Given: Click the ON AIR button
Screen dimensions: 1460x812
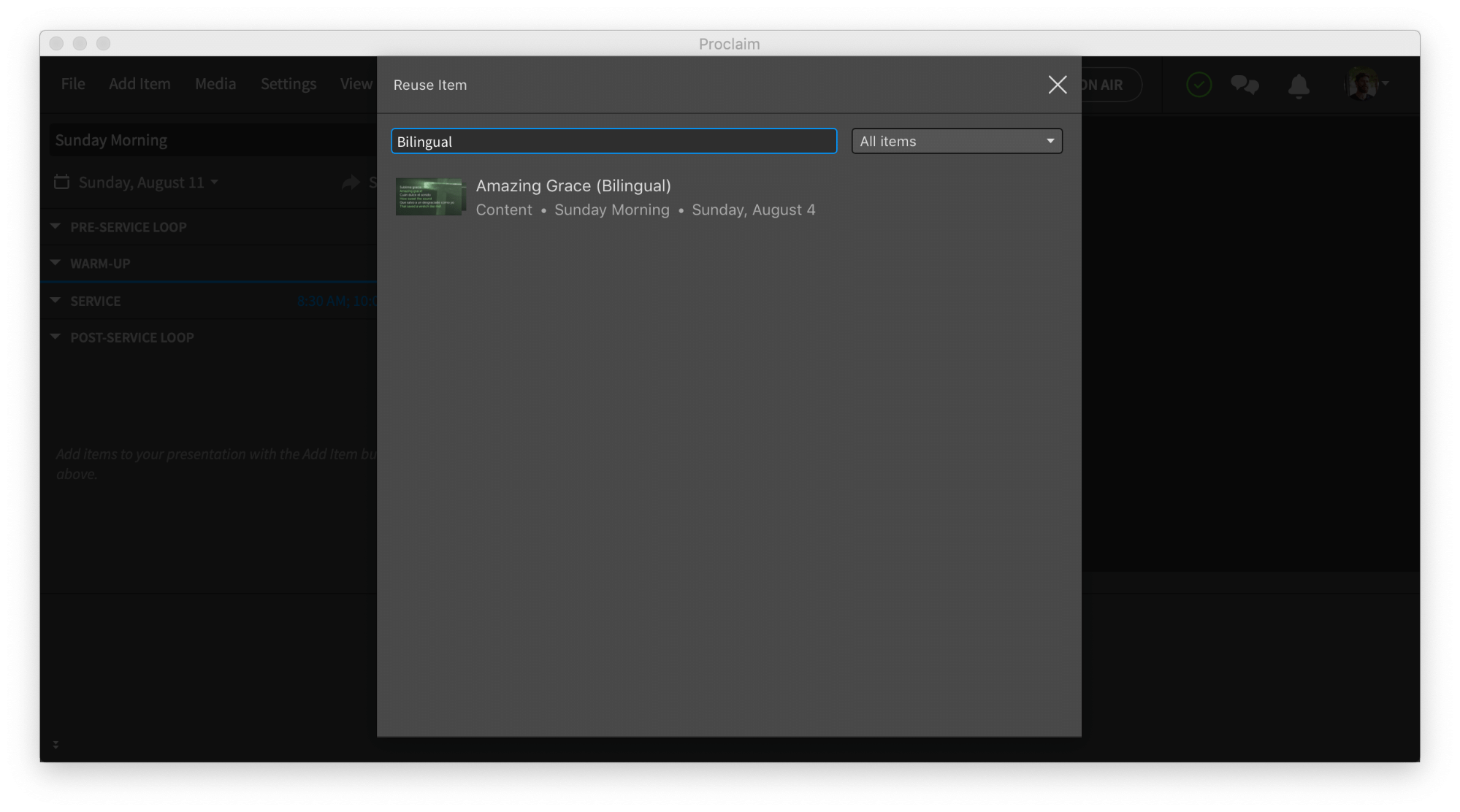Looking at the screenshot, I should 1112,85.
